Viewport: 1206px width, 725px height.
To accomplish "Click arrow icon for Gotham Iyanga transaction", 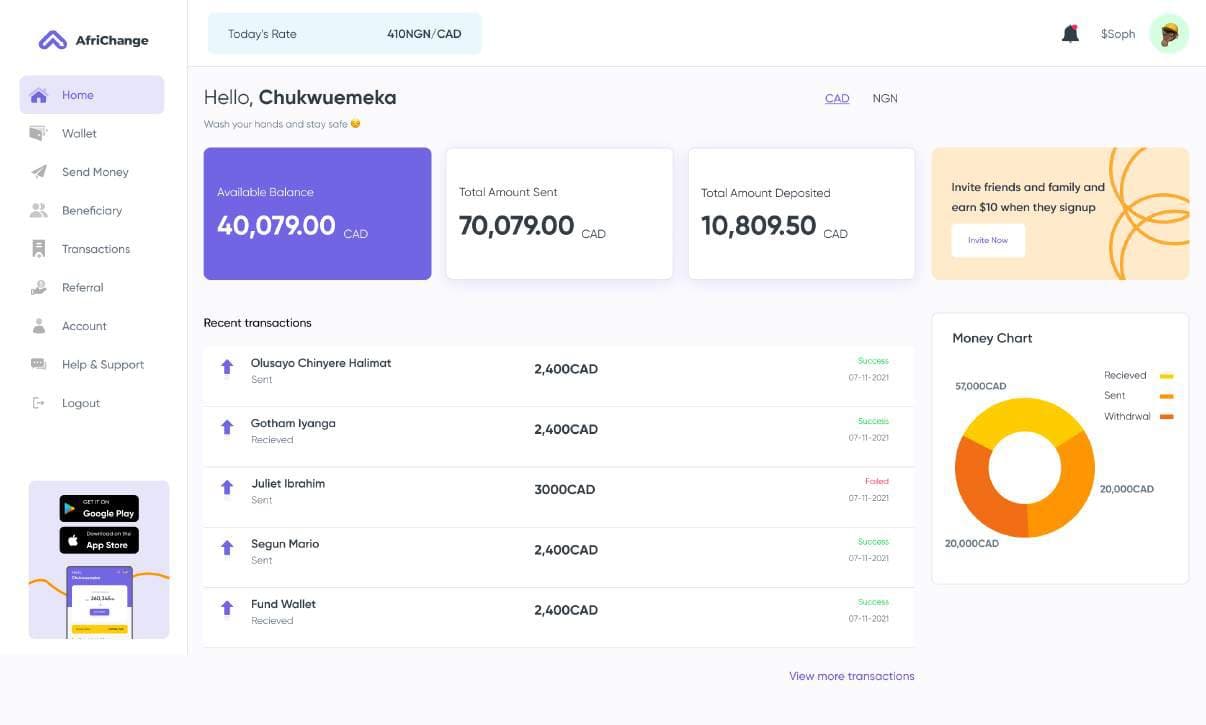I will tap(227, 428).
